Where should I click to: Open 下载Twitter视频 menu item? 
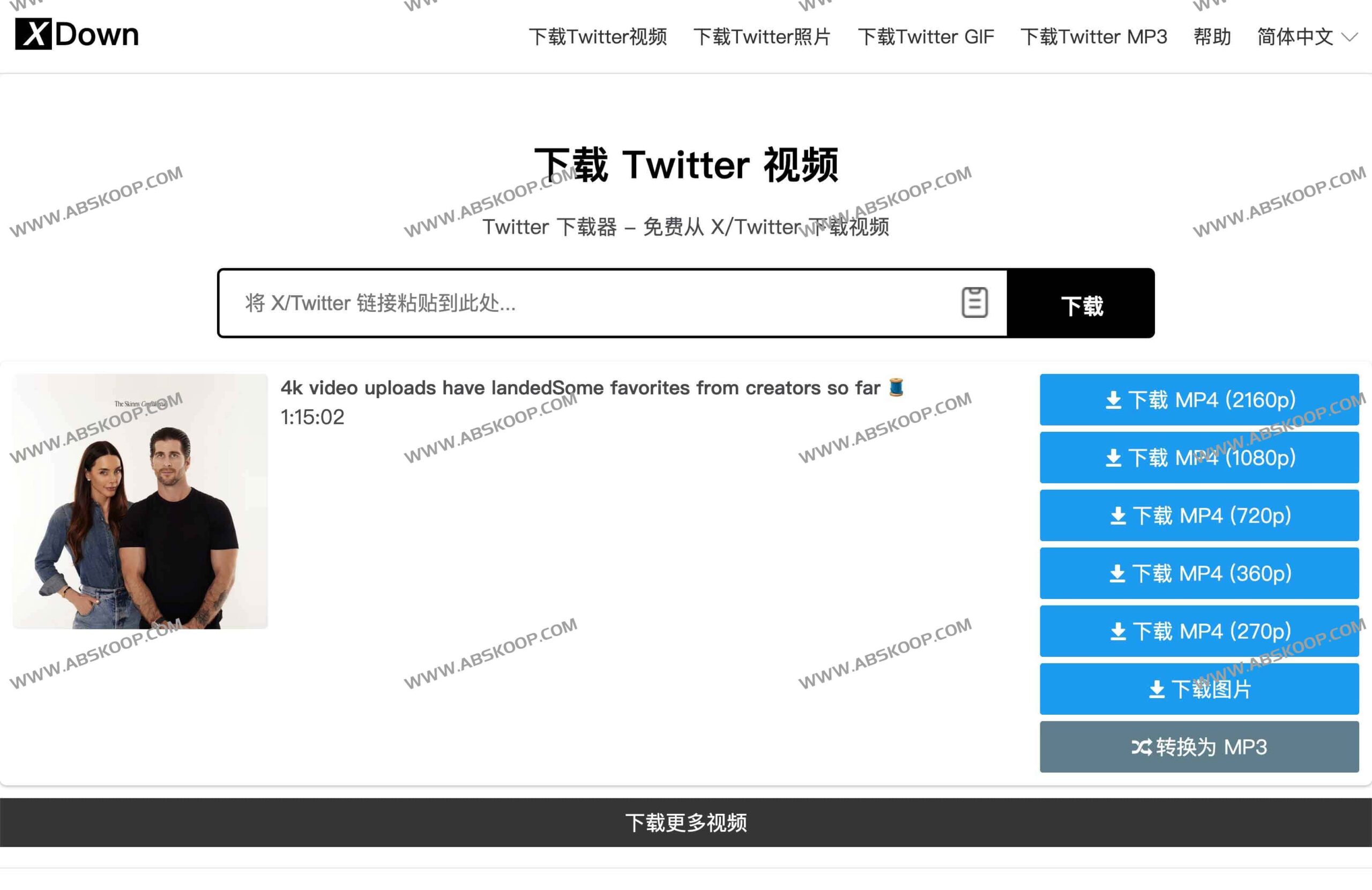point(598,36)
